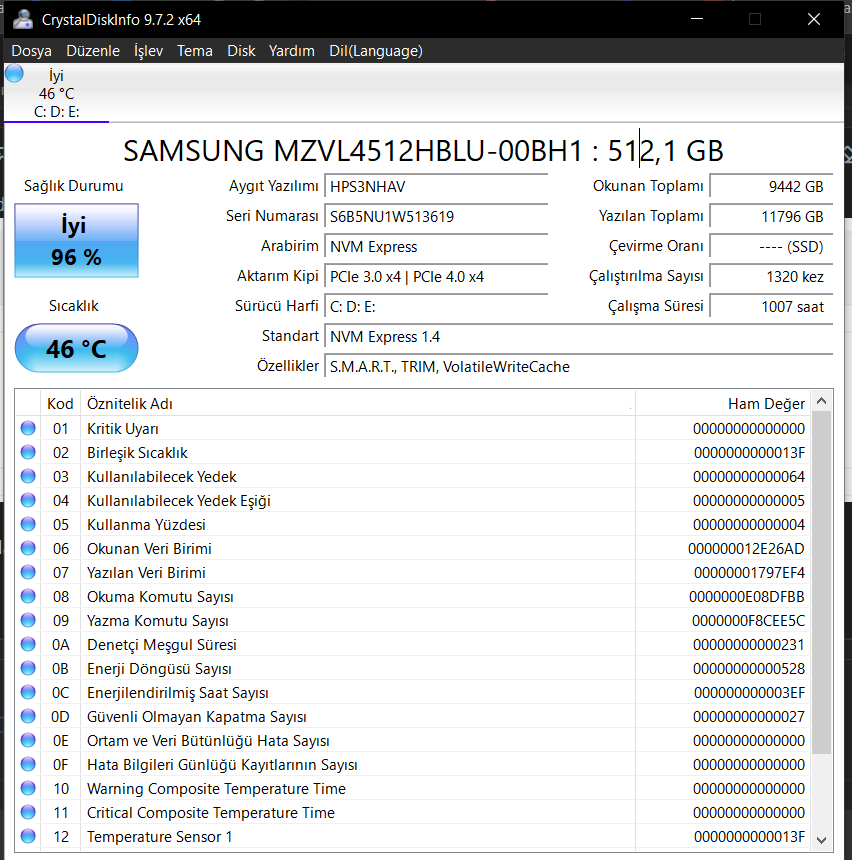Open the Dil(Language) menu
Screen dimensions: 852x860
tap(376, 51)
